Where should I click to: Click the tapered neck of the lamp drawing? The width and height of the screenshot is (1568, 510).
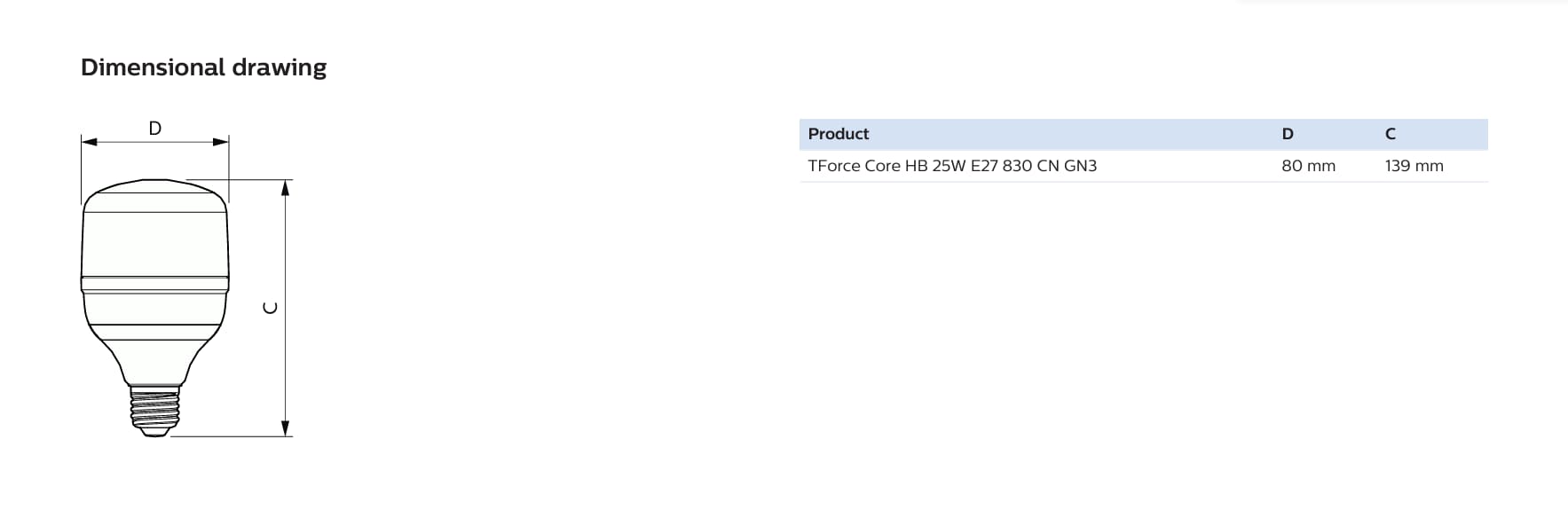[155, 361]
